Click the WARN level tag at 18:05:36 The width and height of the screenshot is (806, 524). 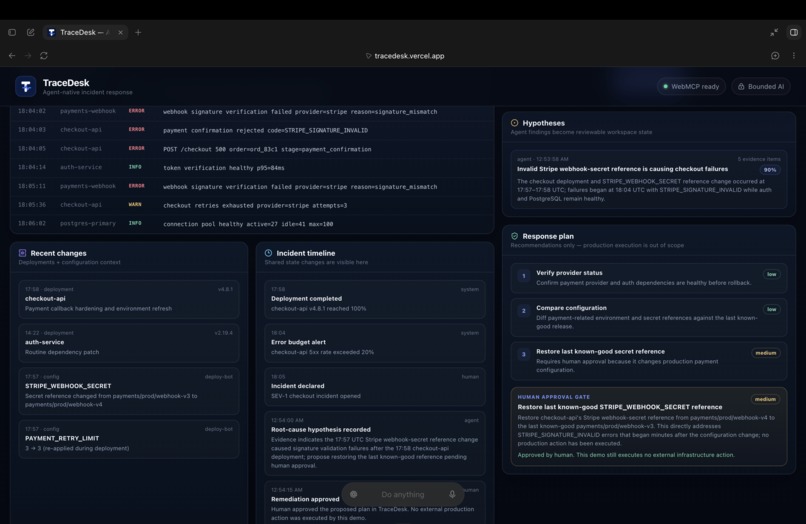point(135,205)
